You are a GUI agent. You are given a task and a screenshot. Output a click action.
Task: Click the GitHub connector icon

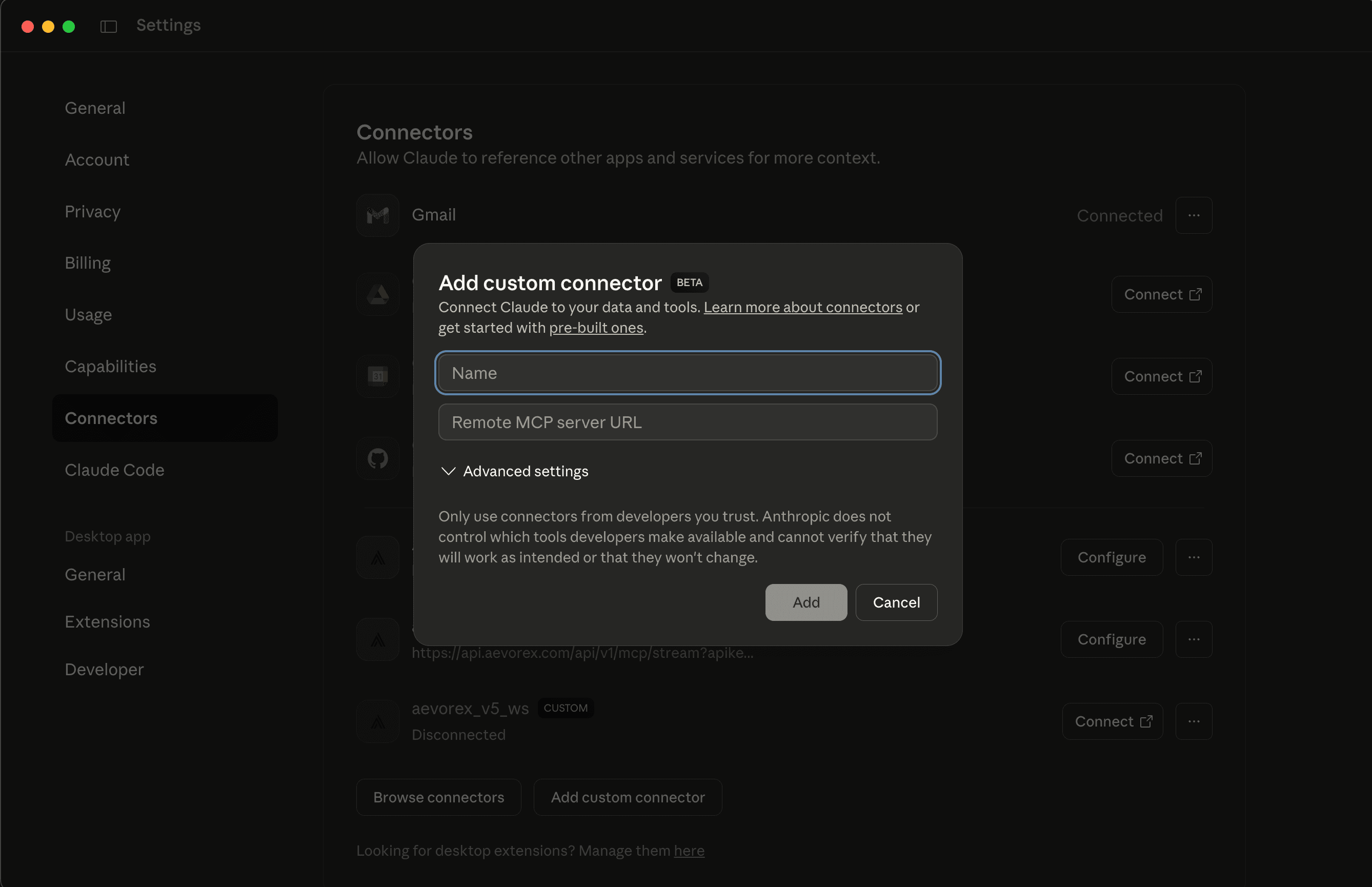pos(377,458)
